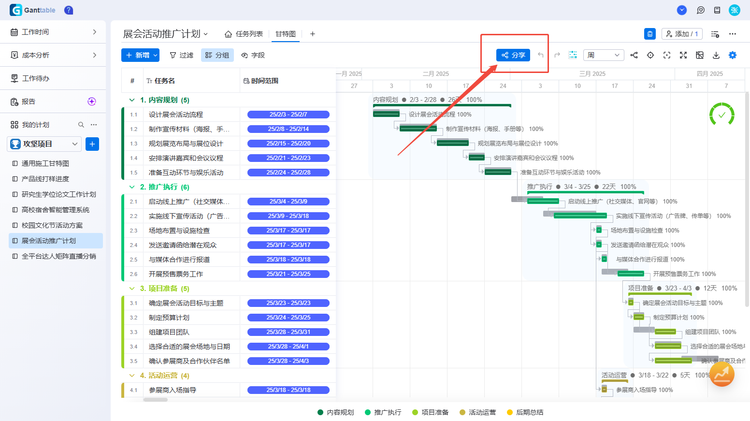Screen dimensions: 750x421
Task: Click the redo arrow icon
Action: pos(557,55)
